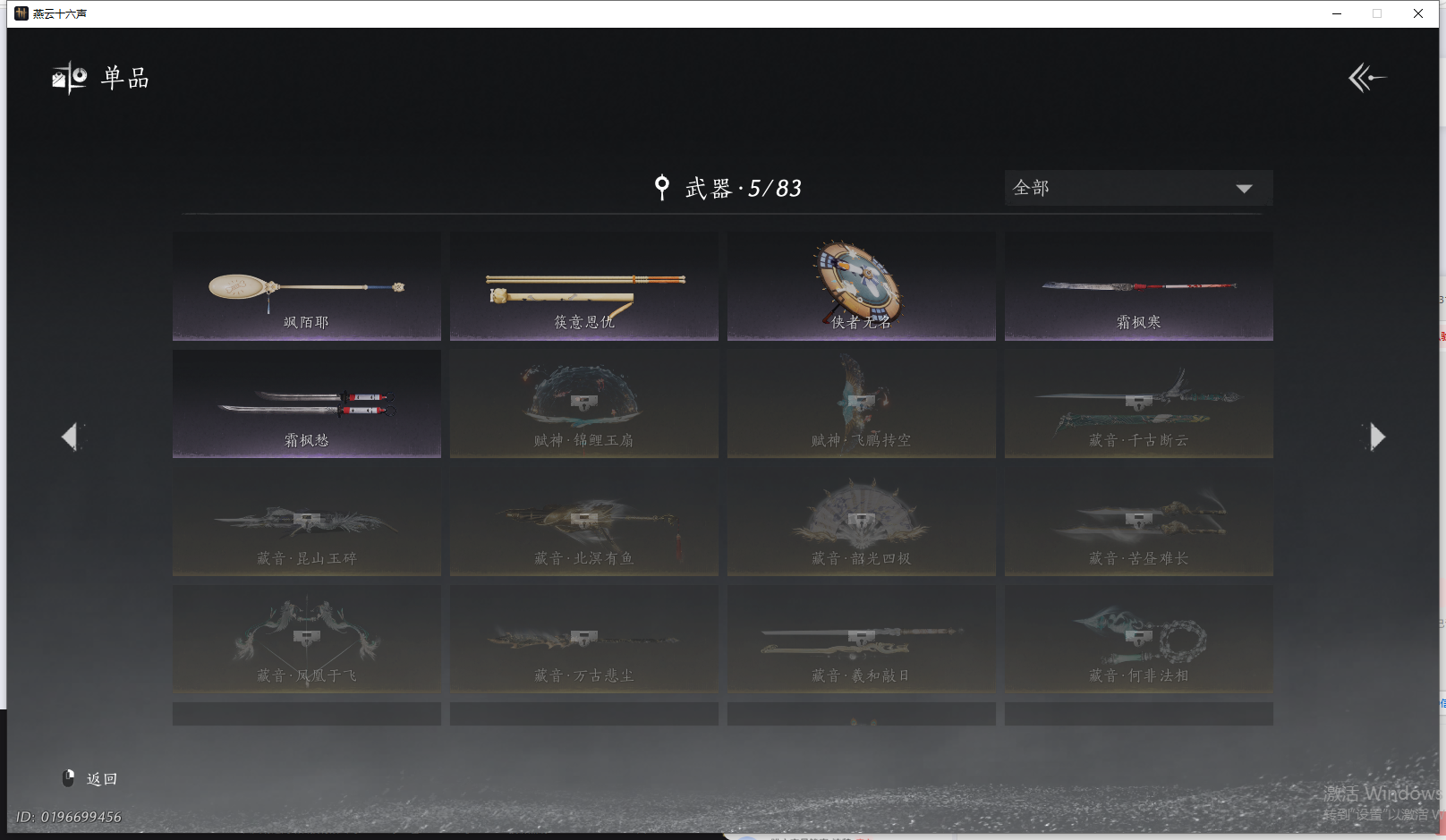Open the 全部 filter dropdown
Screen dimensions: 1446x840
click(1138, 188)
